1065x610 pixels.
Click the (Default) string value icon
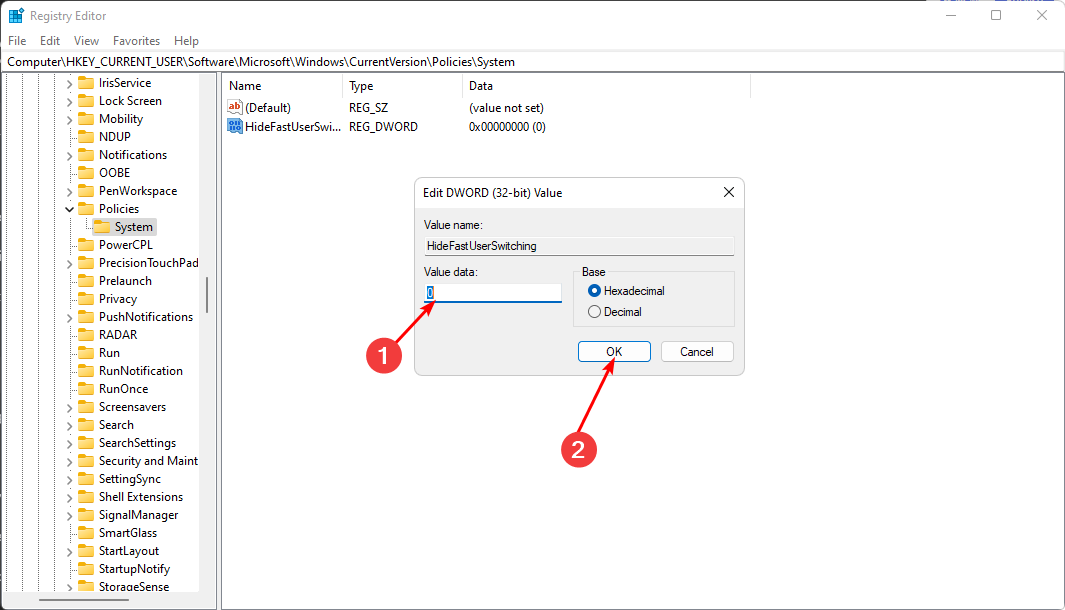[x=235, y=107]
